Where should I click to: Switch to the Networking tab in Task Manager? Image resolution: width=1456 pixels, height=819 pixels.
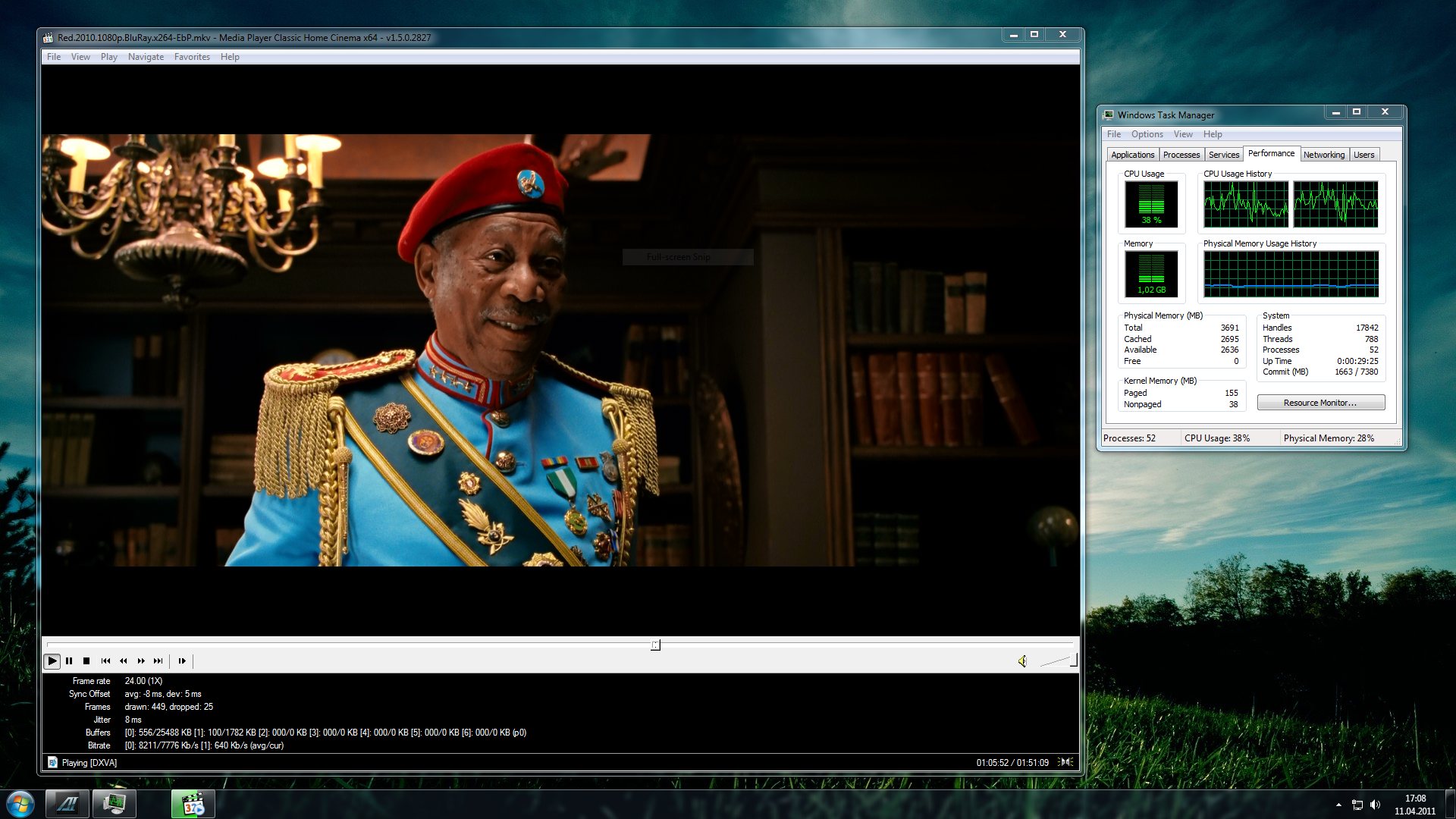click(1324, 155)
